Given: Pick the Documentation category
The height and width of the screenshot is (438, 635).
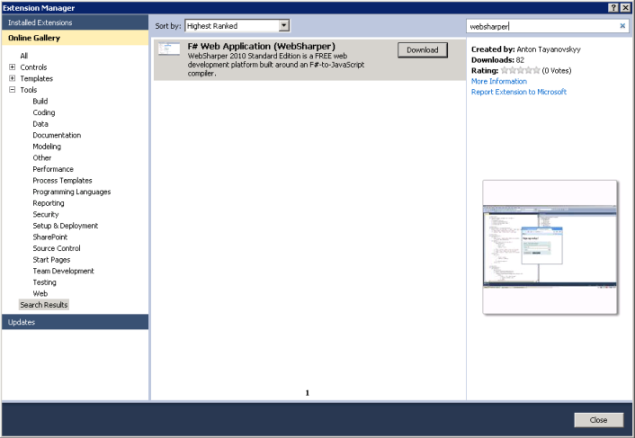Looking at the screenshot, I should [x=57, y=135].
